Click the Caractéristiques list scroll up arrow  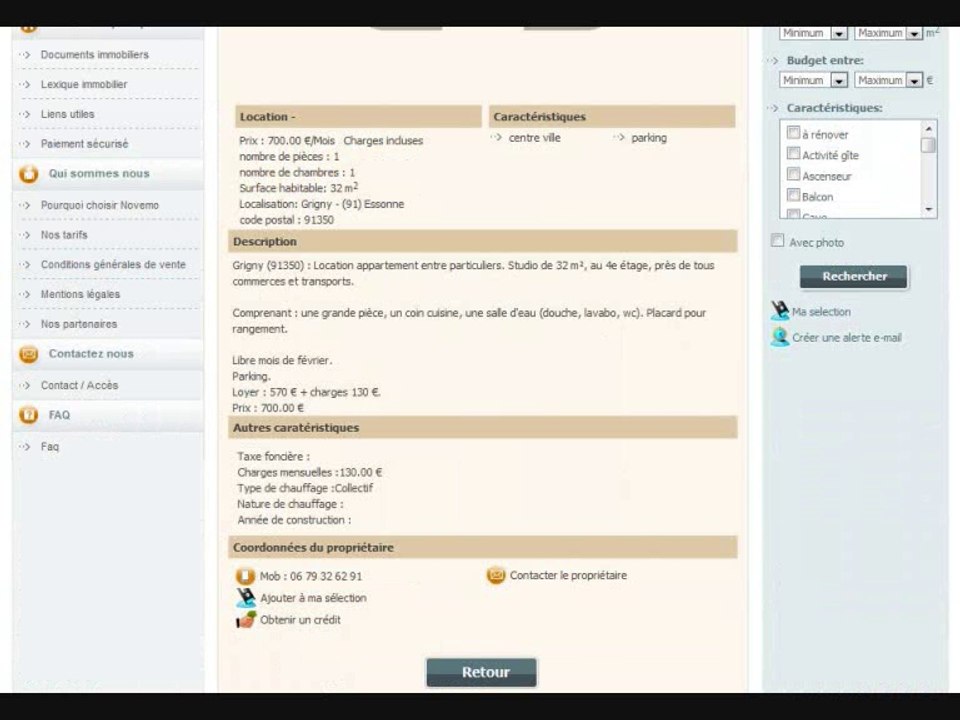click(x=928, y=129)
